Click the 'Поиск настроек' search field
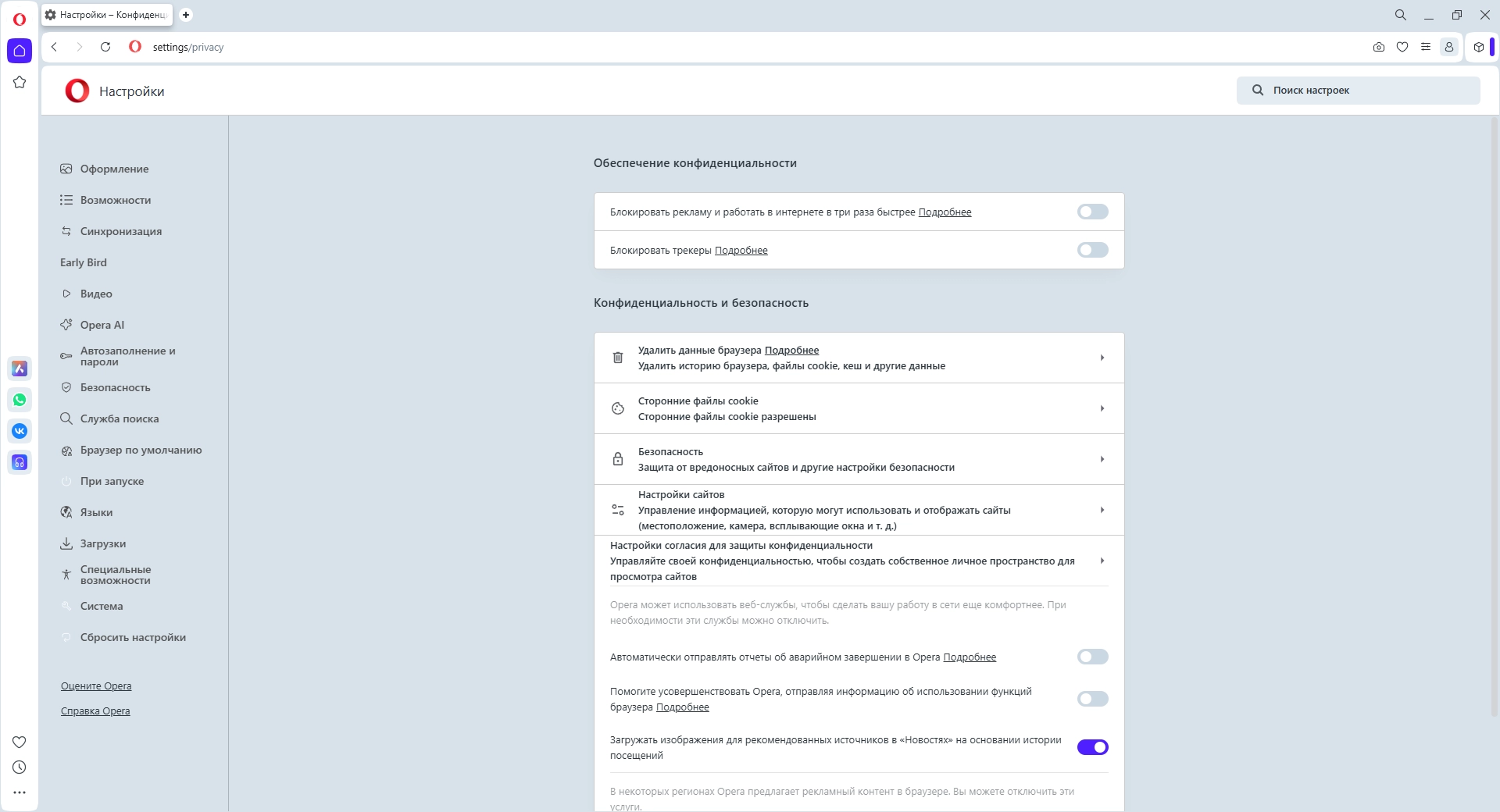This screenshot has height=812, width=1500. point(1359,91)
